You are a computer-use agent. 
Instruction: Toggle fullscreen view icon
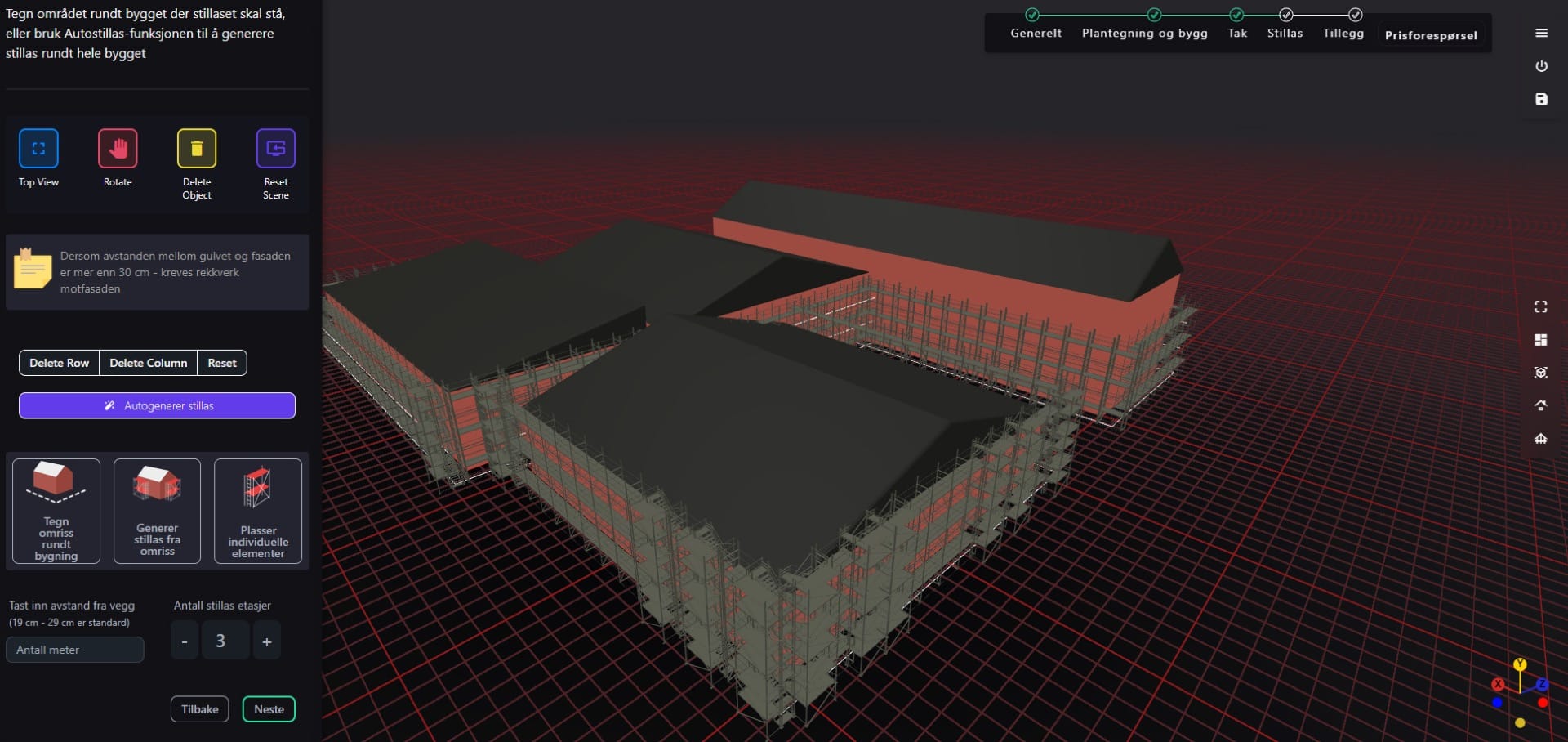[1540, 306]
